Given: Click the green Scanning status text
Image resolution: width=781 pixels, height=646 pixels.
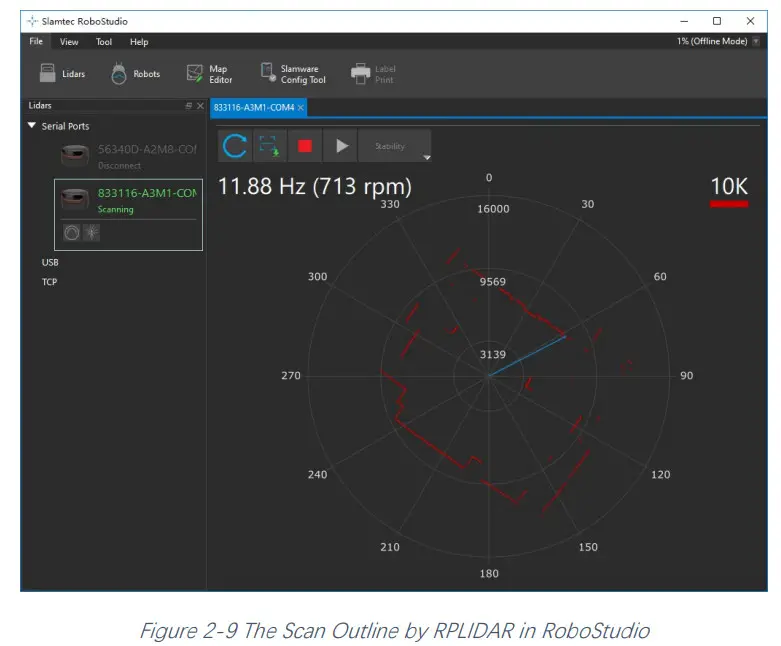Looking at the screenshot, I should click(116, 209).
